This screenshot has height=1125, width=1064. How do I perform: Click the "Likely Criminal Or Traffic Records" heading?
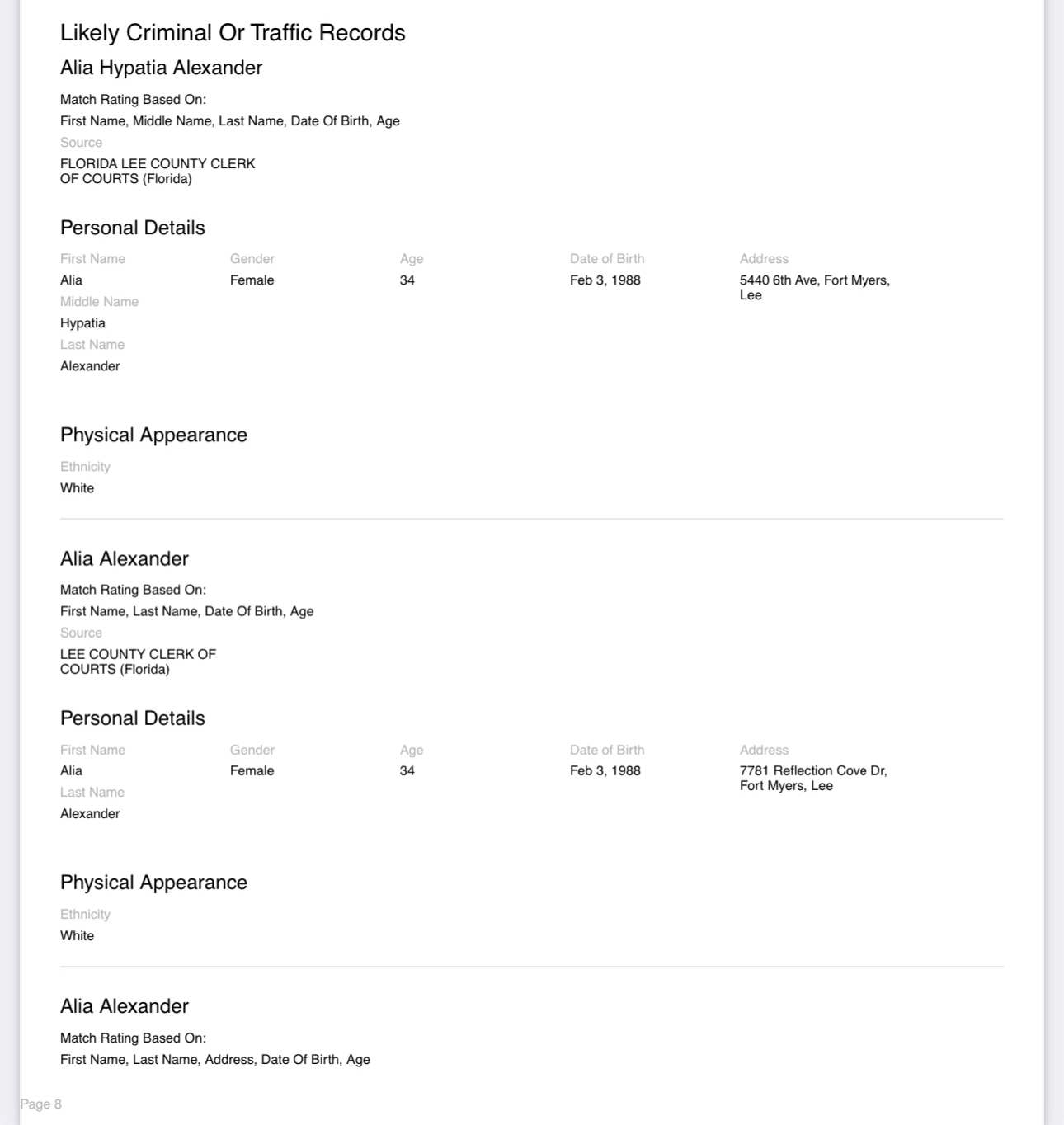(x=233, y=33)
